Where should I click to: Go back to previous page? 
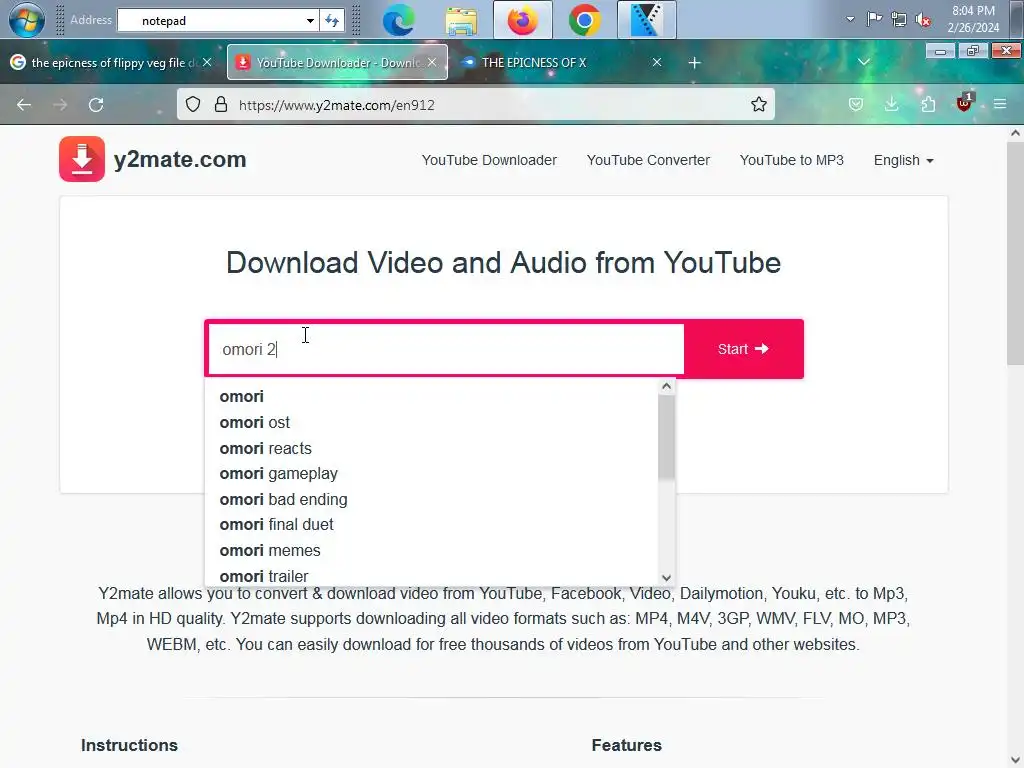[x=24, y=104]
